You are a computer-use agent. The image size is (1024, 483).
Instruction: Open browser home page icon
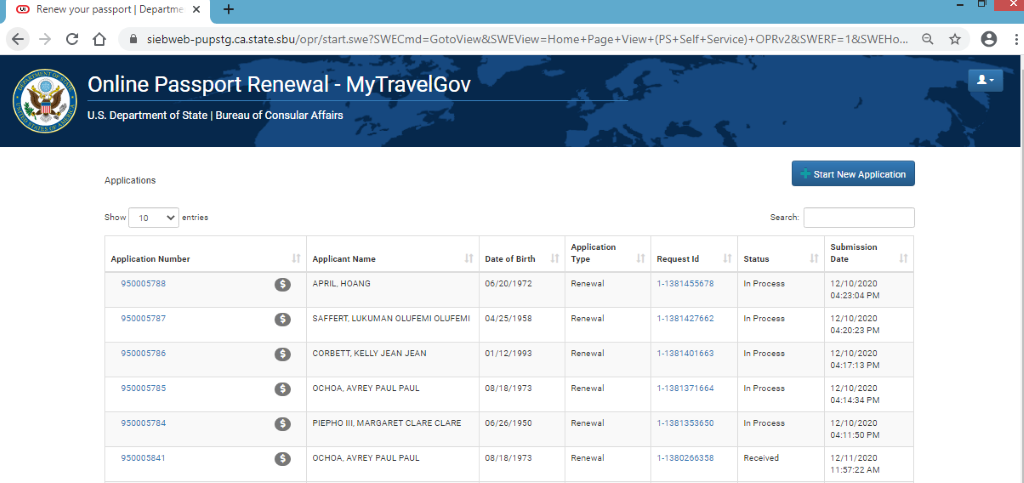(99, 39)
